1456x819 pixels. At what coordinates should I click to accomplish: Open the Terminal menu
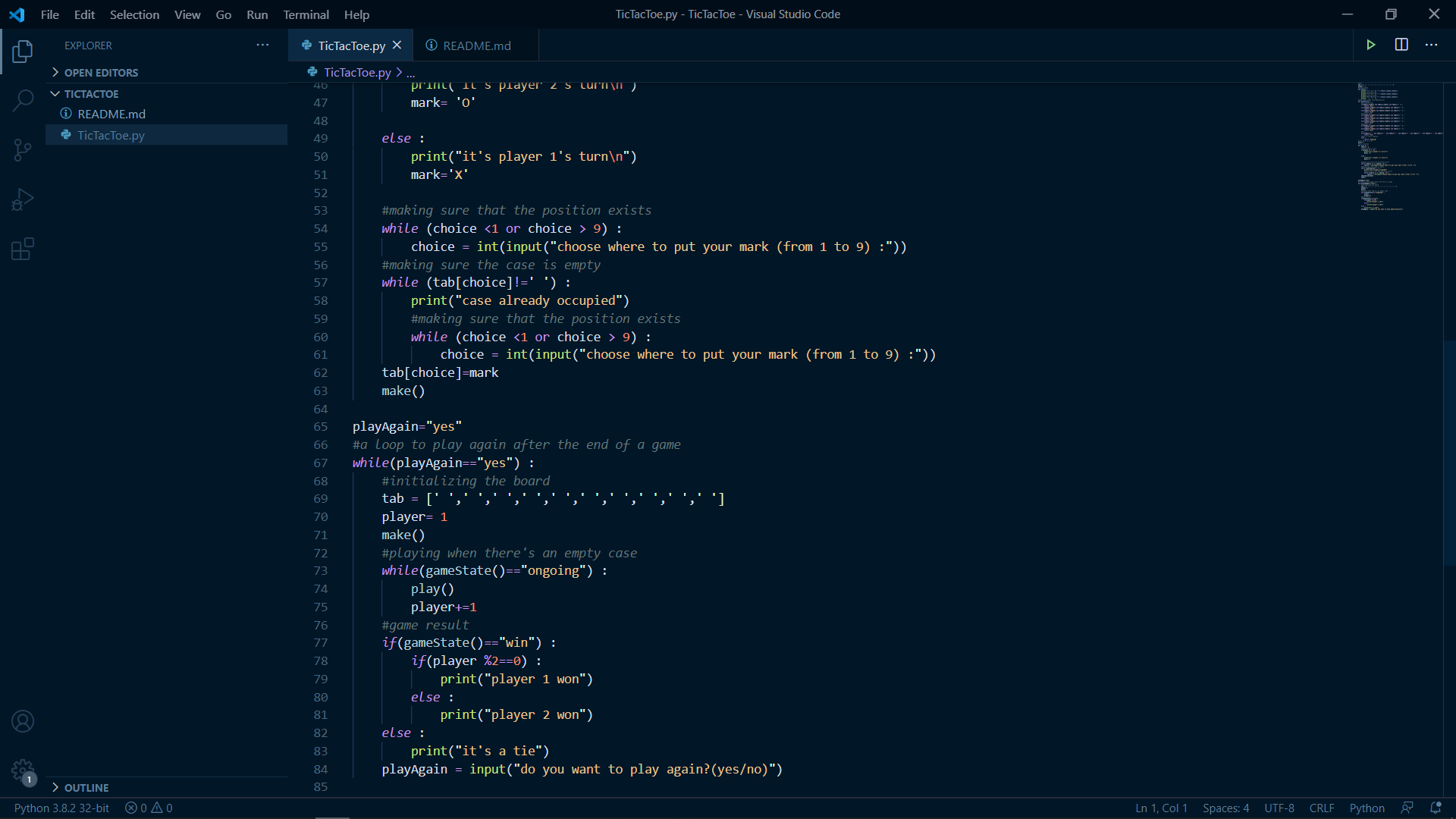pos(306,14)
